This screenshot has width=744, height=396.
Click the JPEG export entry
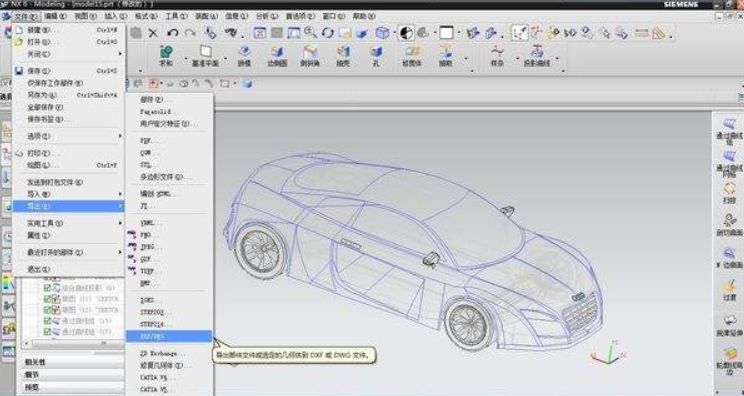click(148, 247)
